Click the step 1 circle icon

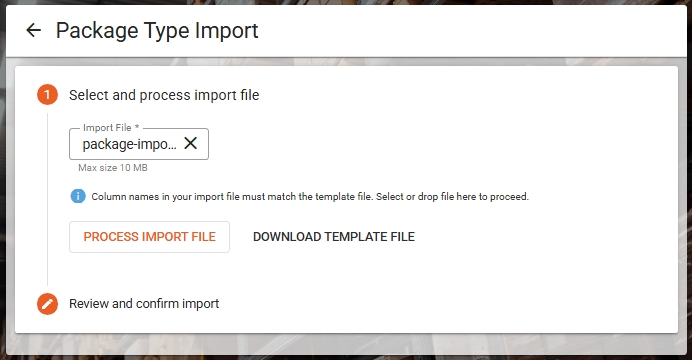(47, 95)
